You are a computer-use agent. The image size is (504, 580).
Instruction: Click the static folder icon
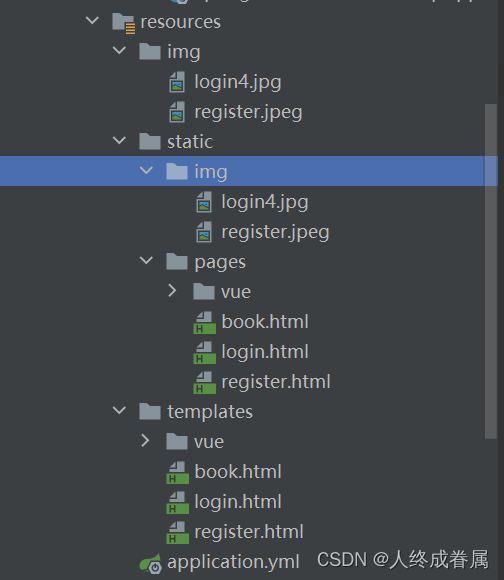click(x=150, y=141)
